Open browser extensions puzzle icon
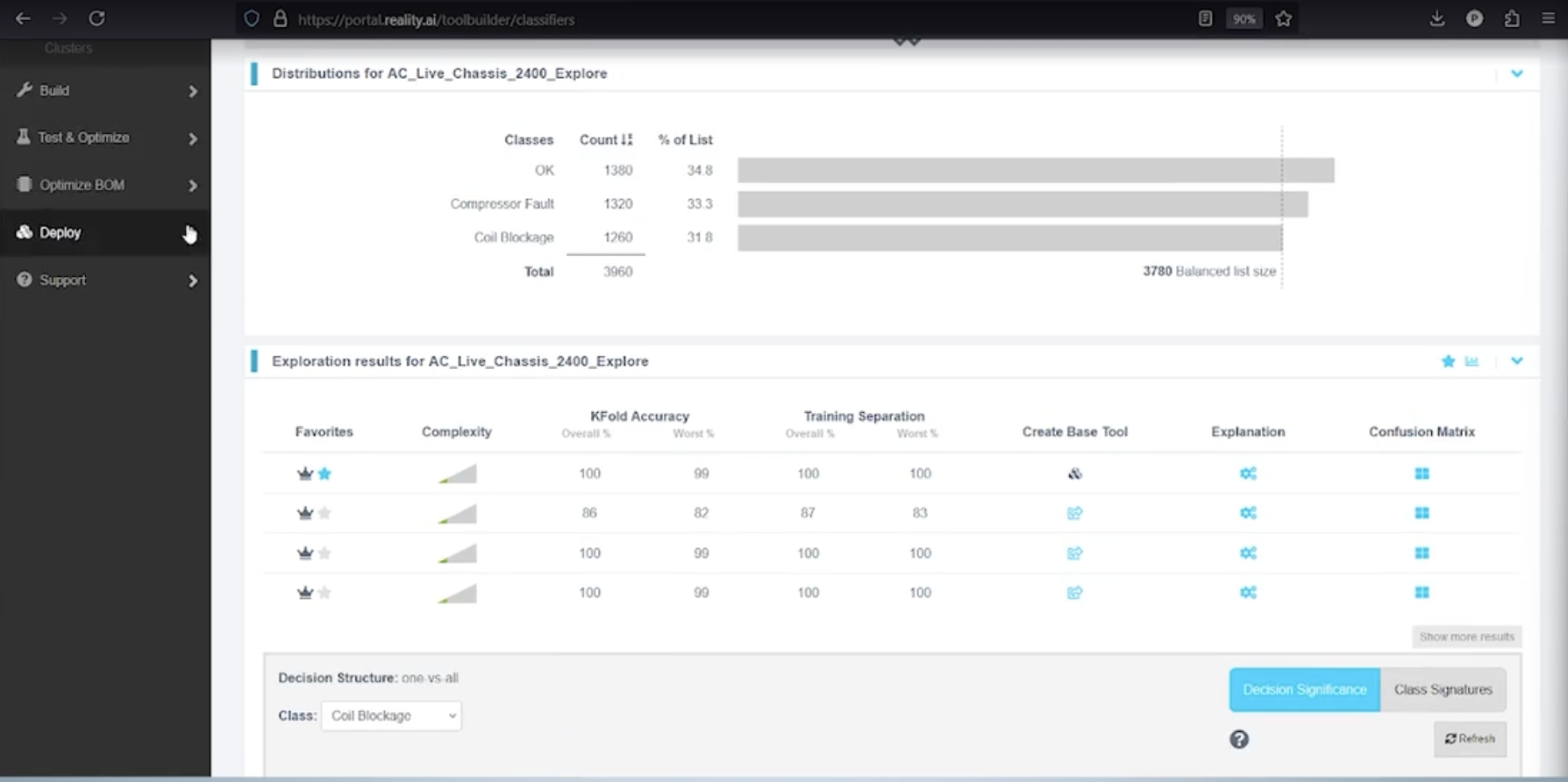Image resolution: width=1568 pixels, height=782 pixels. [1512, 18]
